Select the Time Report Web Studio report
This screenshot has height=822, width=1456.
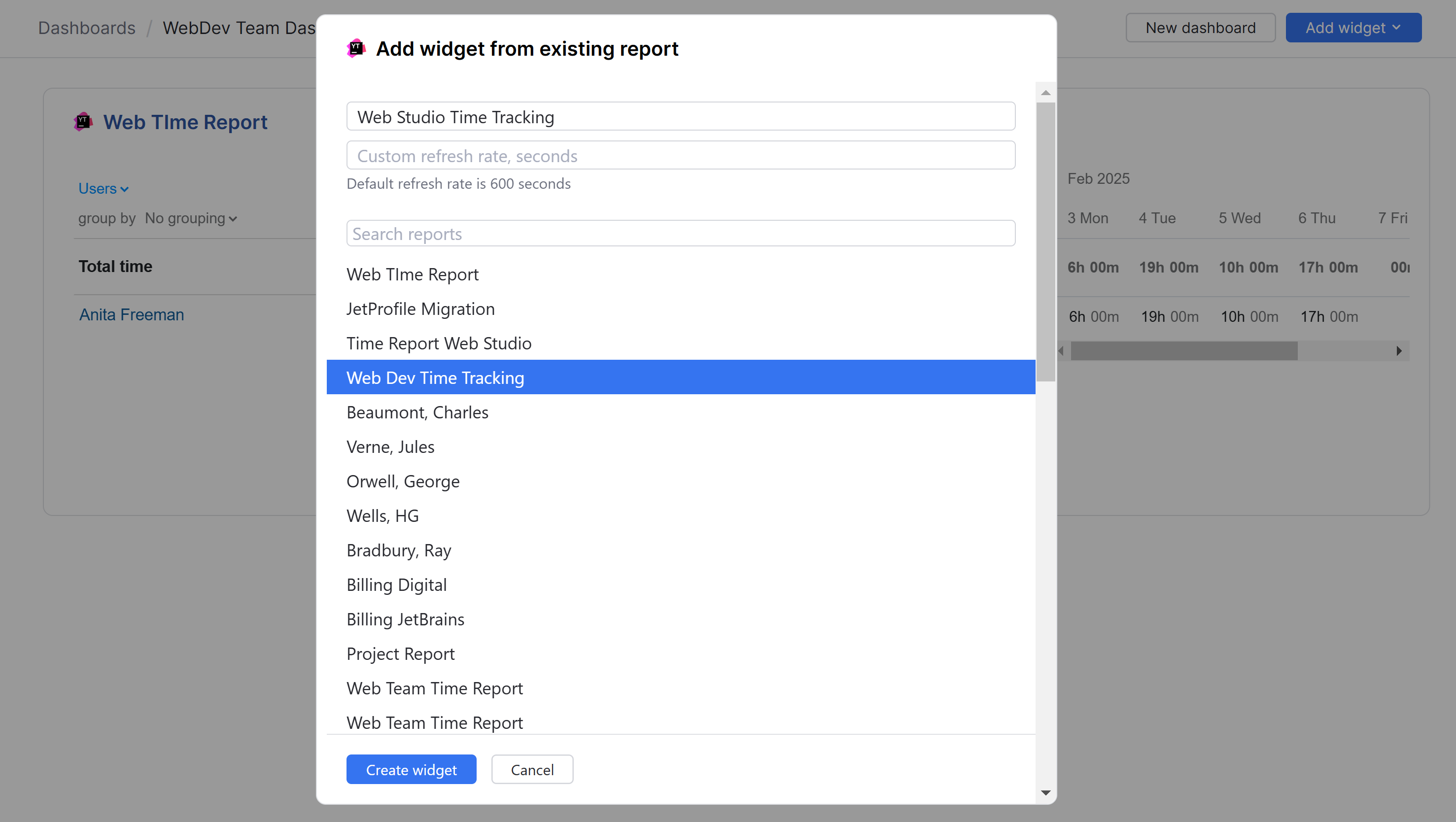point(439,343)
